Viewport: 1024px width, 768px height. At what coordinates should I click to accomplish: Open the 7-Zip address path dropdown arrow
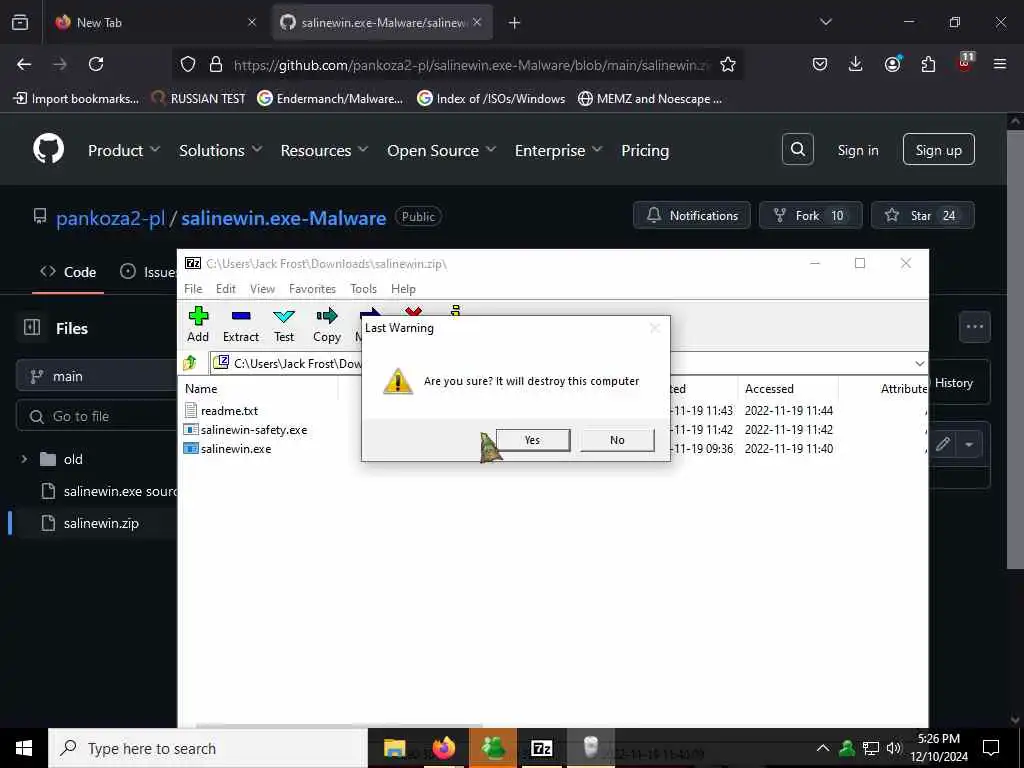coord(920,363)
